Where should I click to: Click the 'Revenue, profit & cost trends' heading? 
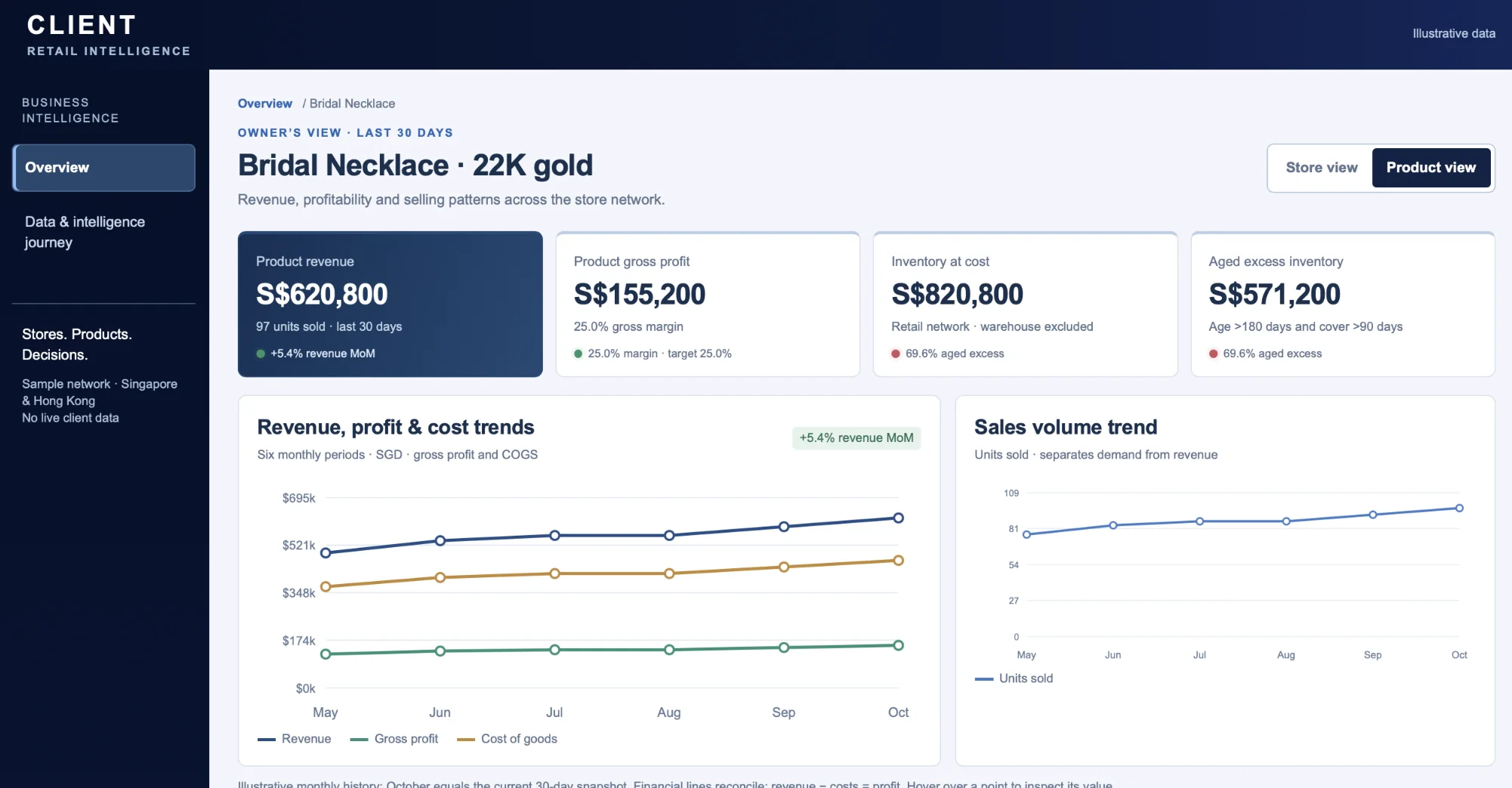click(396, 427)
